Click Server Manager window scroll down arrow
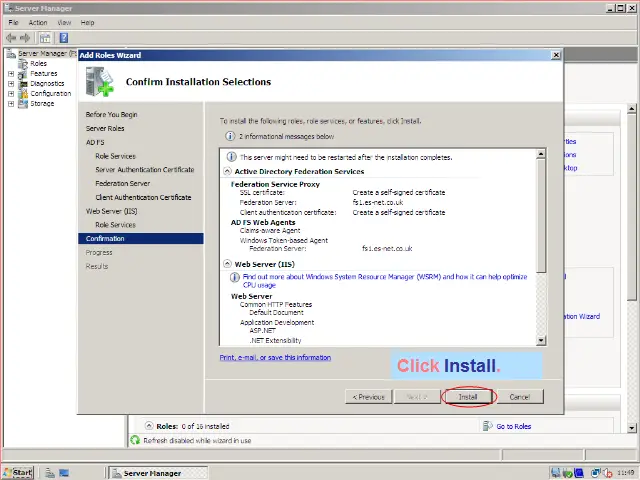 pos(631,428)
